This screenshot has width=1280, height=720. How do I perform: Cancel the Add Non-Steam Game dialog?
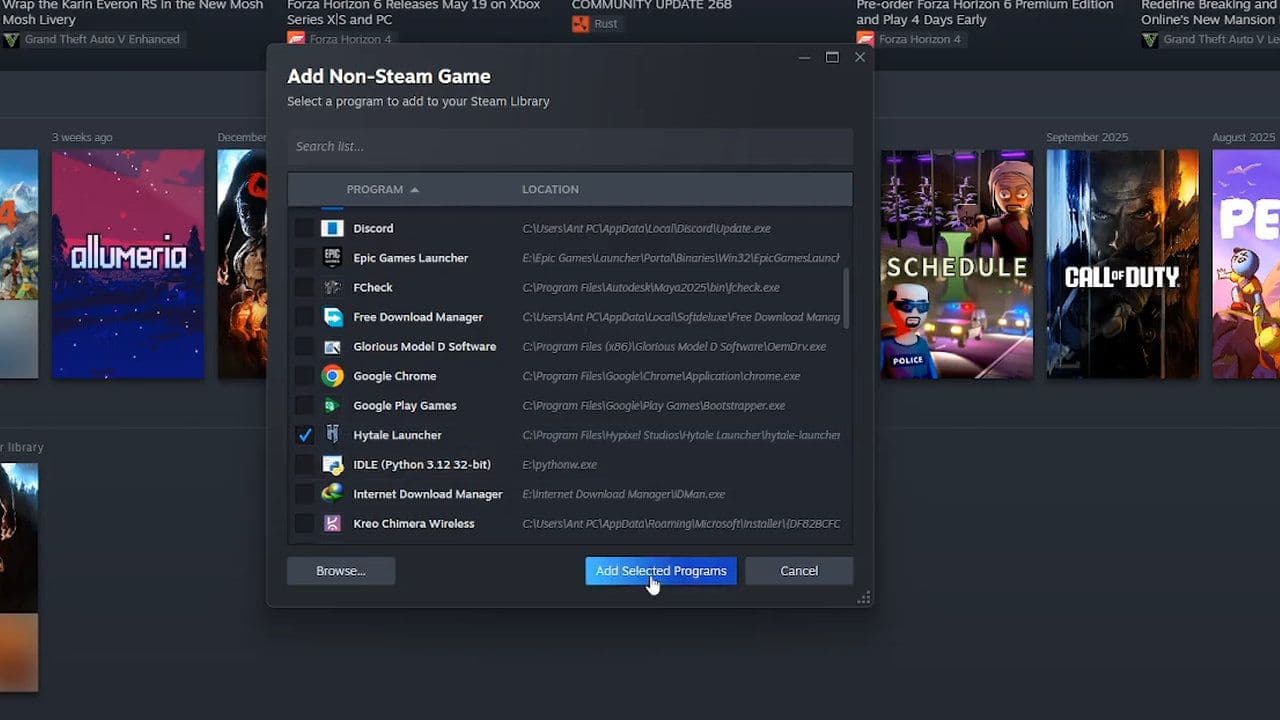798,571
